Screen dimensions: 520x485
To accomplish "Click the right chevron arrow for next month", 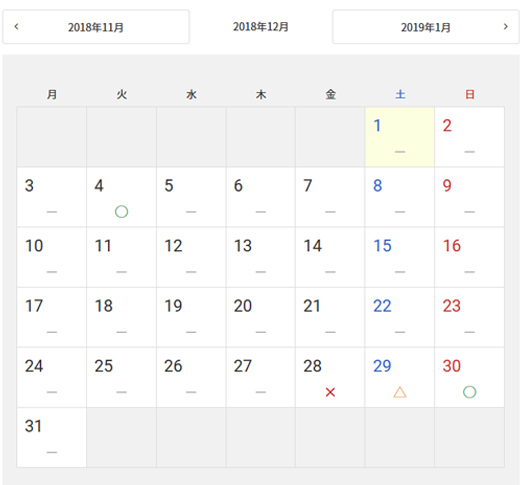I will (x=505, y=27).
